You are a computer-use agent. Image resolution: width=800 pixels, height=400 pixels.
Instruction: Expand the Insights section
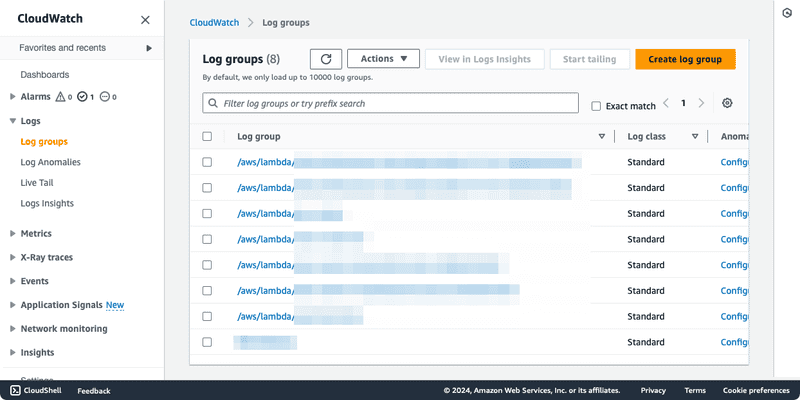pos(13,353)
